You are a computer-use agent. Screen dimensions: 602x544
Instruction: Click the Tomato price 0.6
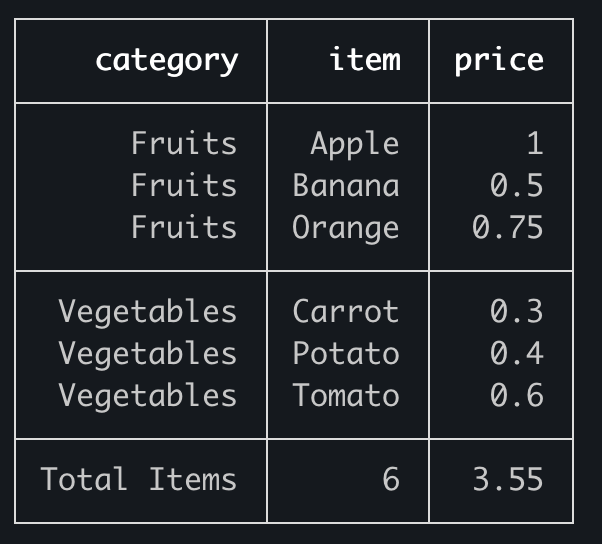pyautogui.click(x=516, y=396)
